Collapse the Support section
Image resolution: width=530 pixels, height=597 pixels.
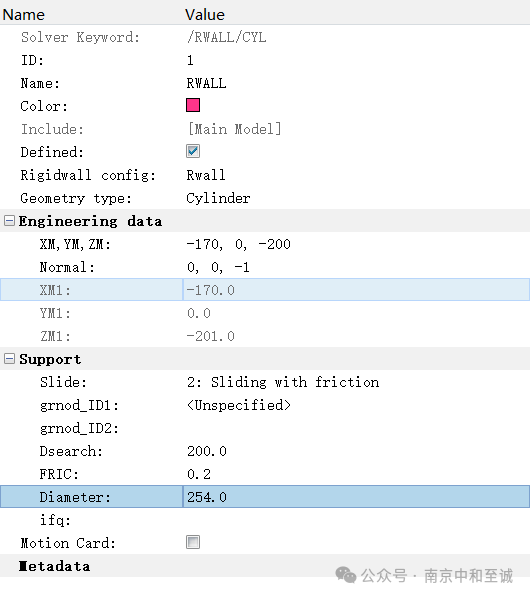pos(9,359)
